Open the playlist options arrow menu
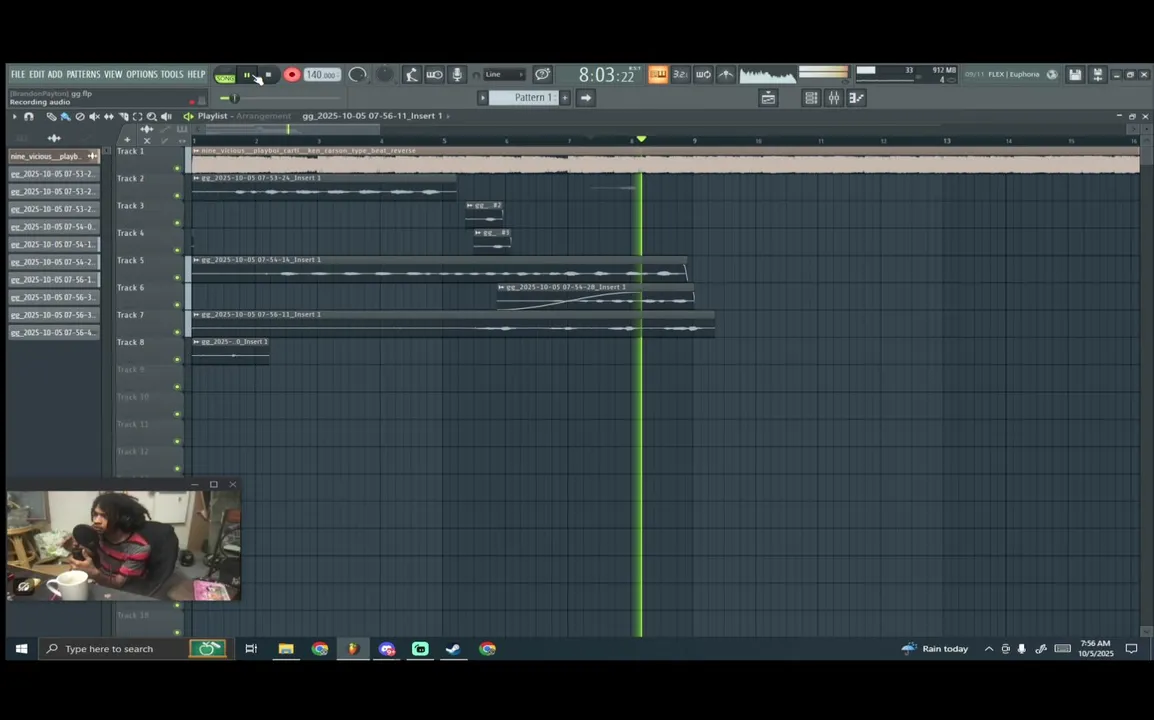1154x720 pixels. (14, 116)
